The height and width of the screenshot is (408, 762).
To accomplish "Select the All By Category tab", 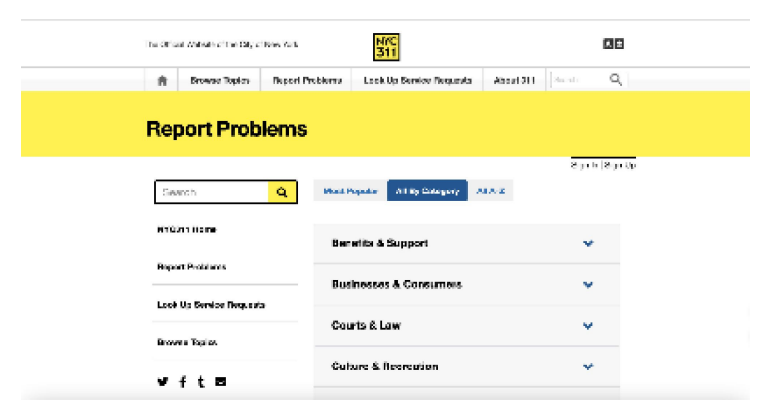I will pos(427,191).
